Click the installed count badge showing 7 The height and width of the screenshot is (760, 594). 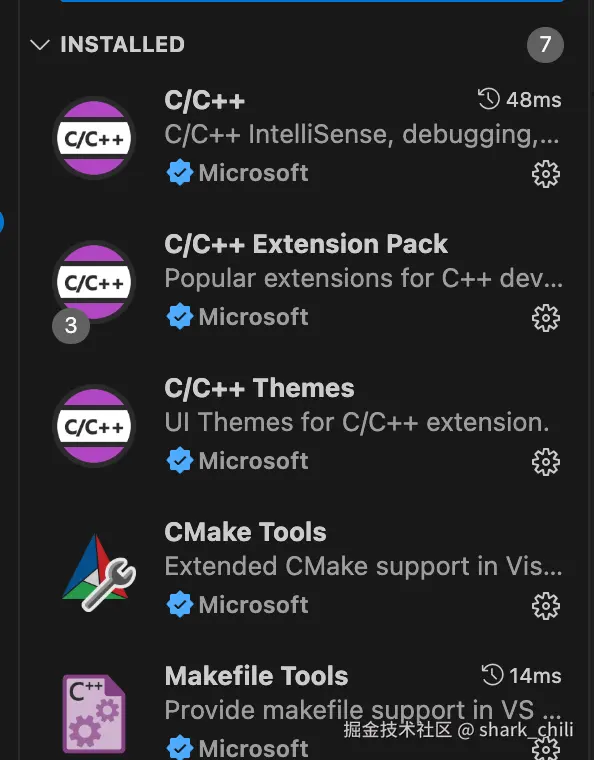tap(545, 45)
